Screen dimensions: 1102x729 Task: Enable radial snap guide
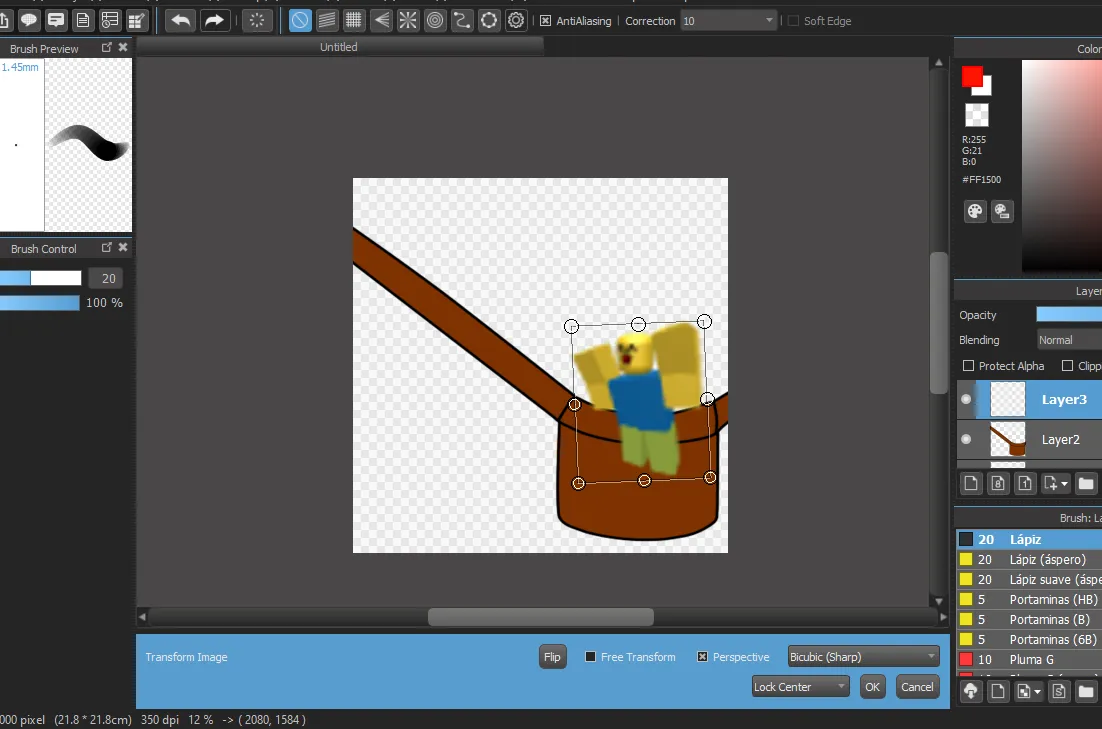tap(408, 20)
